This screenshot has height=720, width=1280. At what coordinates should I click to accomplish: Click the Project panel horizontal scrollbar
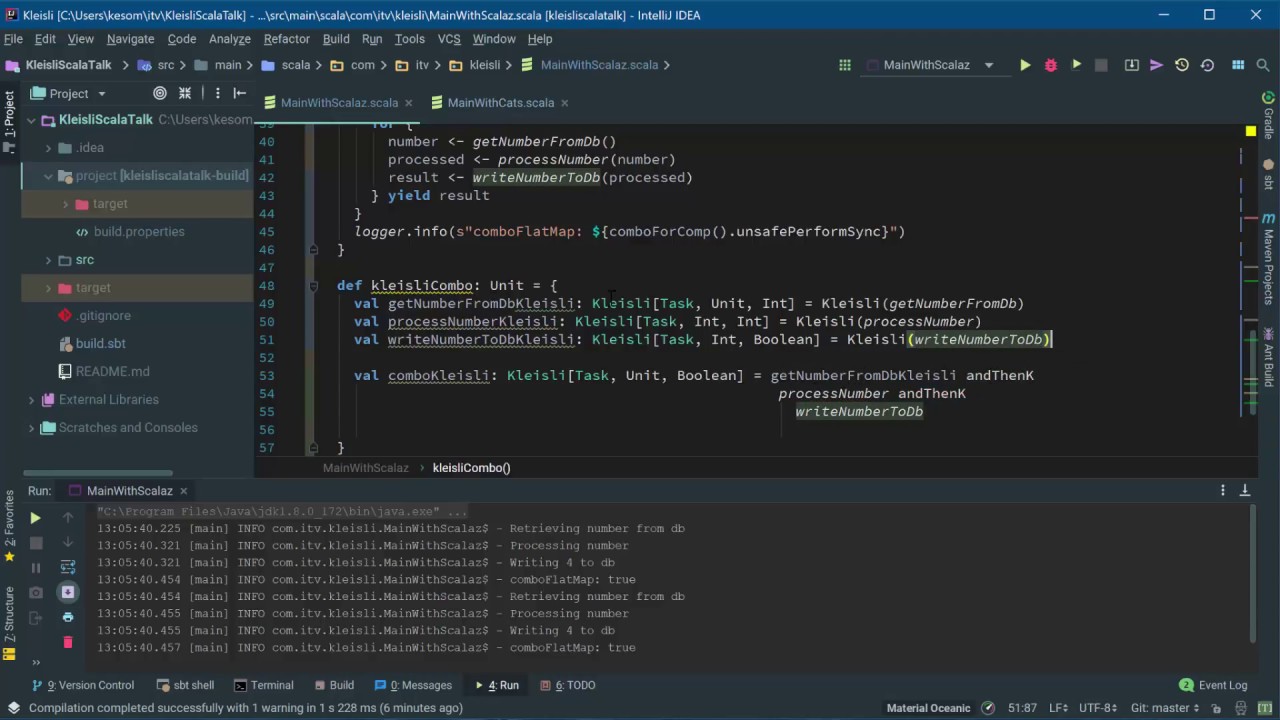[98, 473]
